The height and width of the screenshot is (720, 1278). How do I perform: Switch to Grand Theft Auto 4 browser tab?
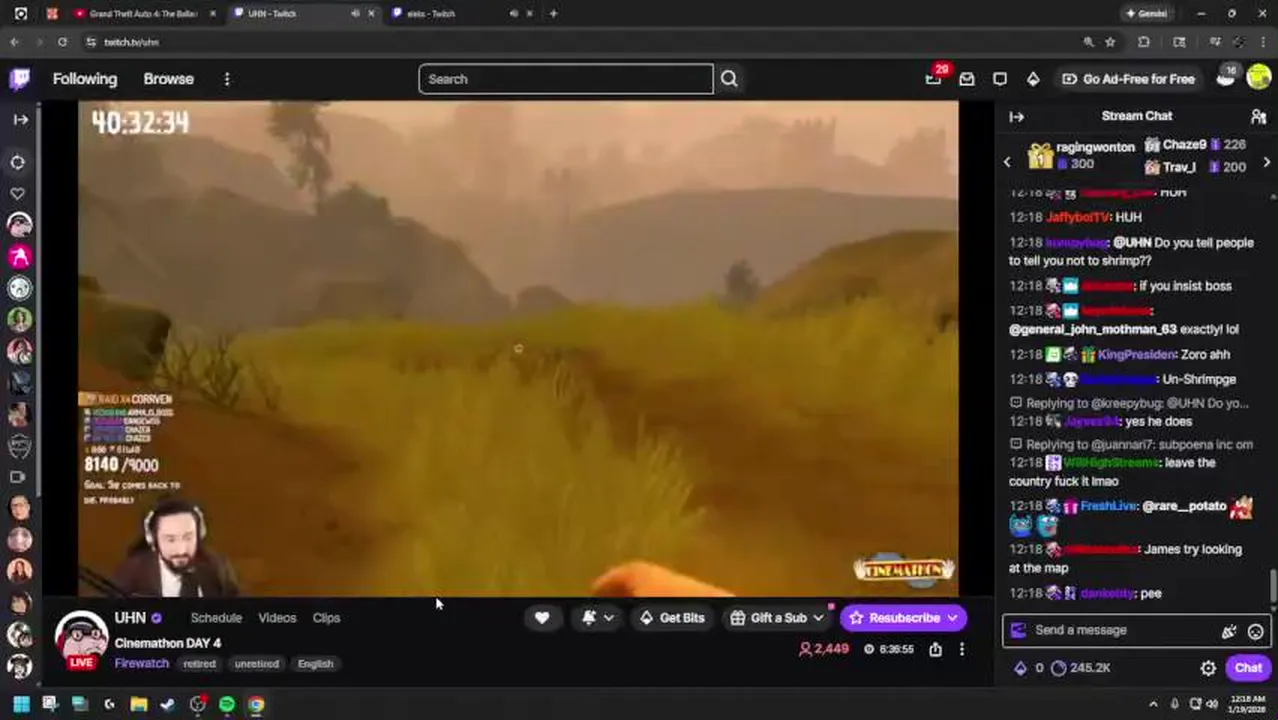tap(143, 14)
